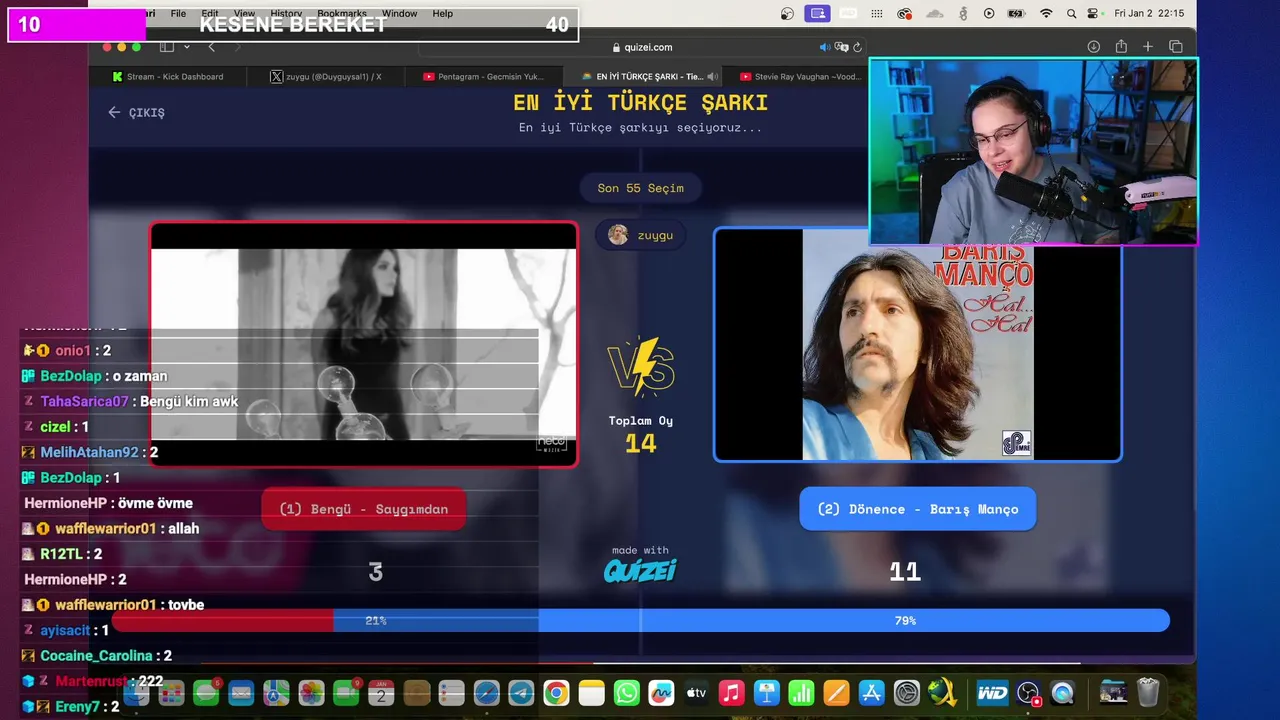Launch Keynote from the dock
The width and height of the screenshot is (1280, 720).
767,693
